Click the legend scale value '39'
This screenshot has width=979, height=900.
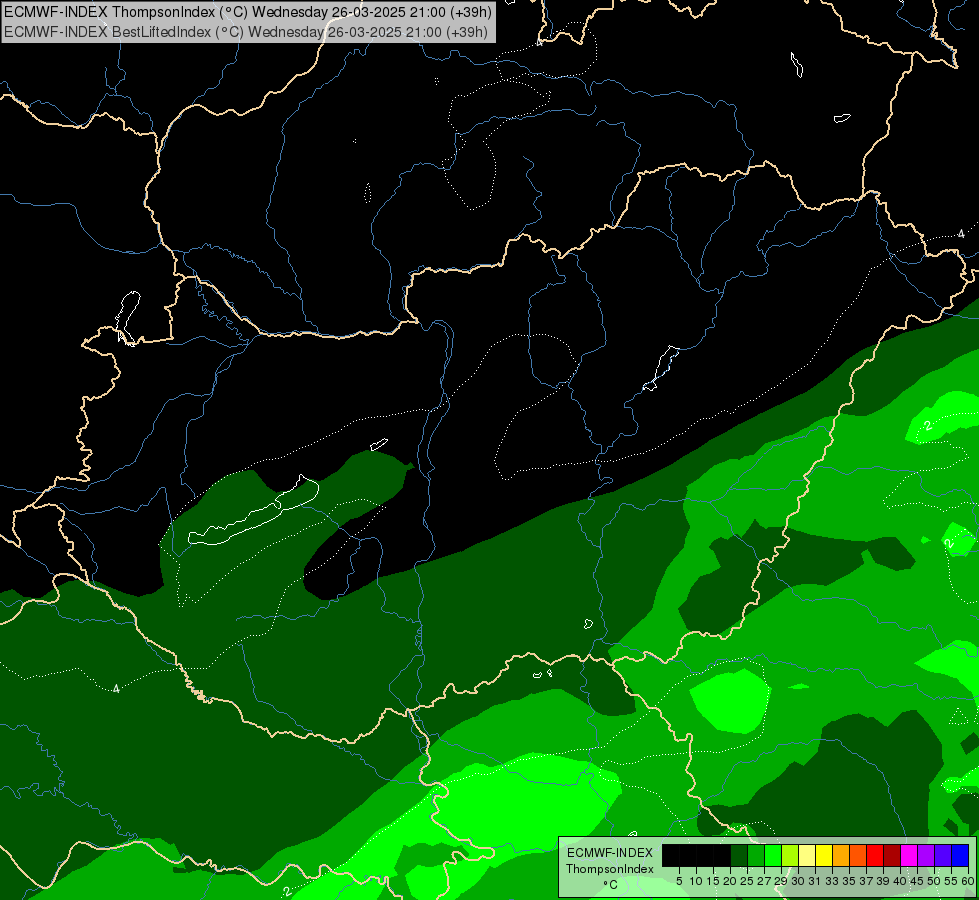[x=883, y=881]
